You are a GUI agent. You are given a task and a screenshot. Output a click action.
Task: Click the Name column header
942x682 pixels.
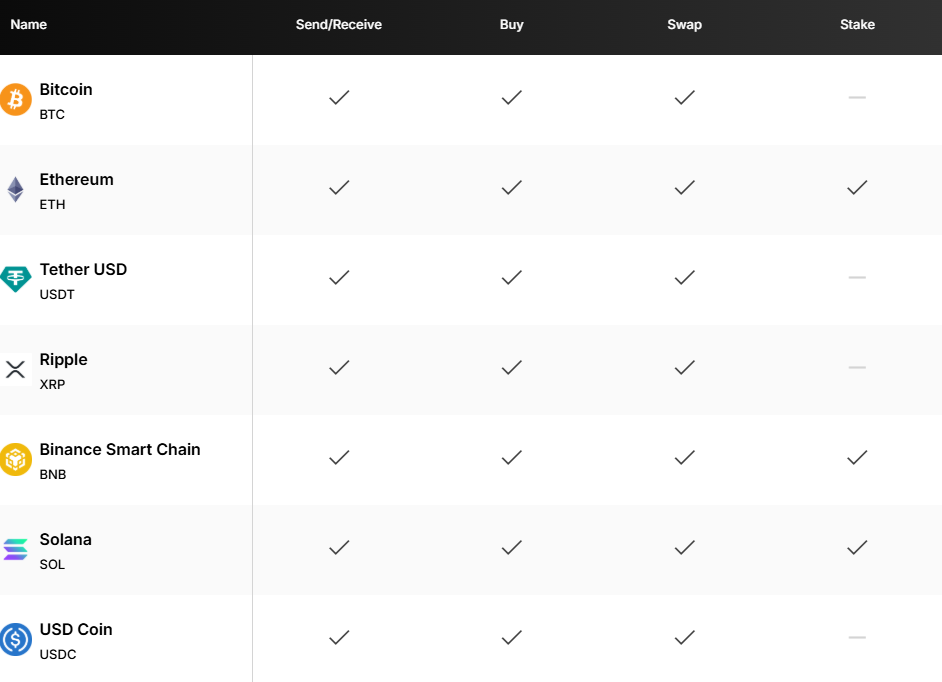coord(29,24)
